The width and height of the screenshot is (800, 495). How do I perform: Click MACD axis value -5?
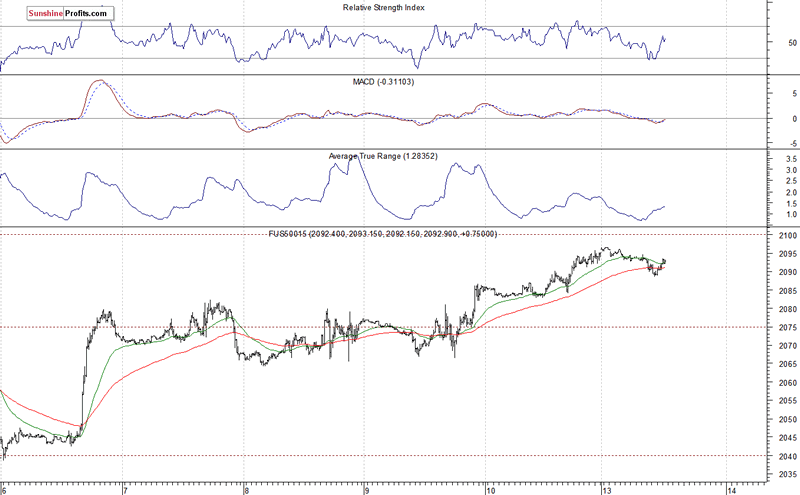pos(793,144)
